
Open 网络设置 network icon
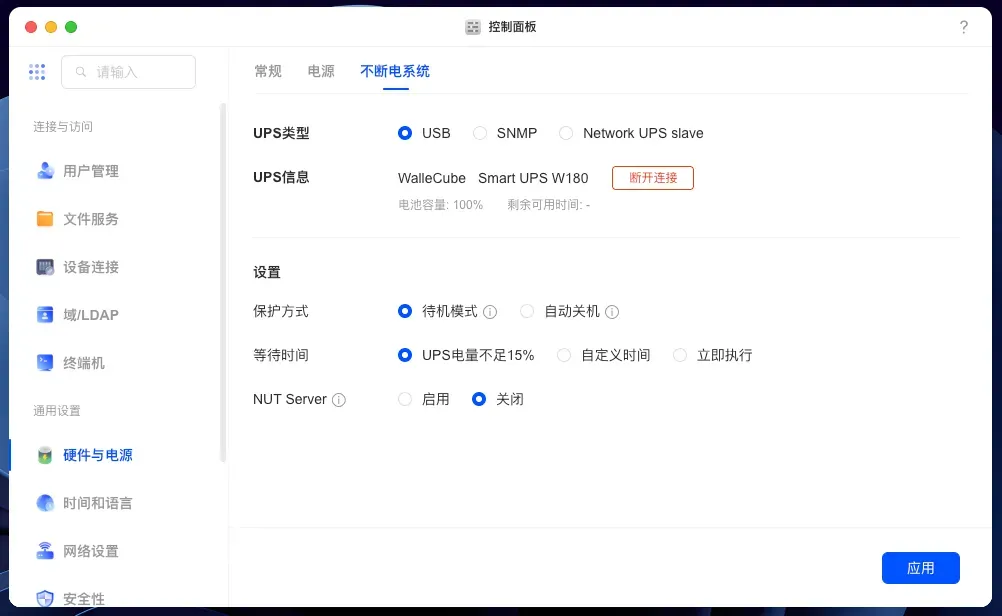(x=45, y=551)
